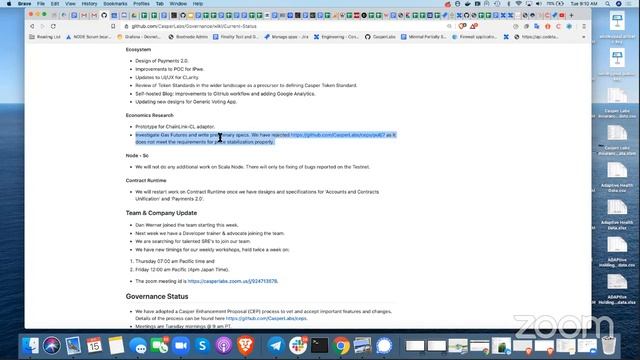Click the 'Economics Research' subheading
The image size is (640, 360).
click(149, 116)
